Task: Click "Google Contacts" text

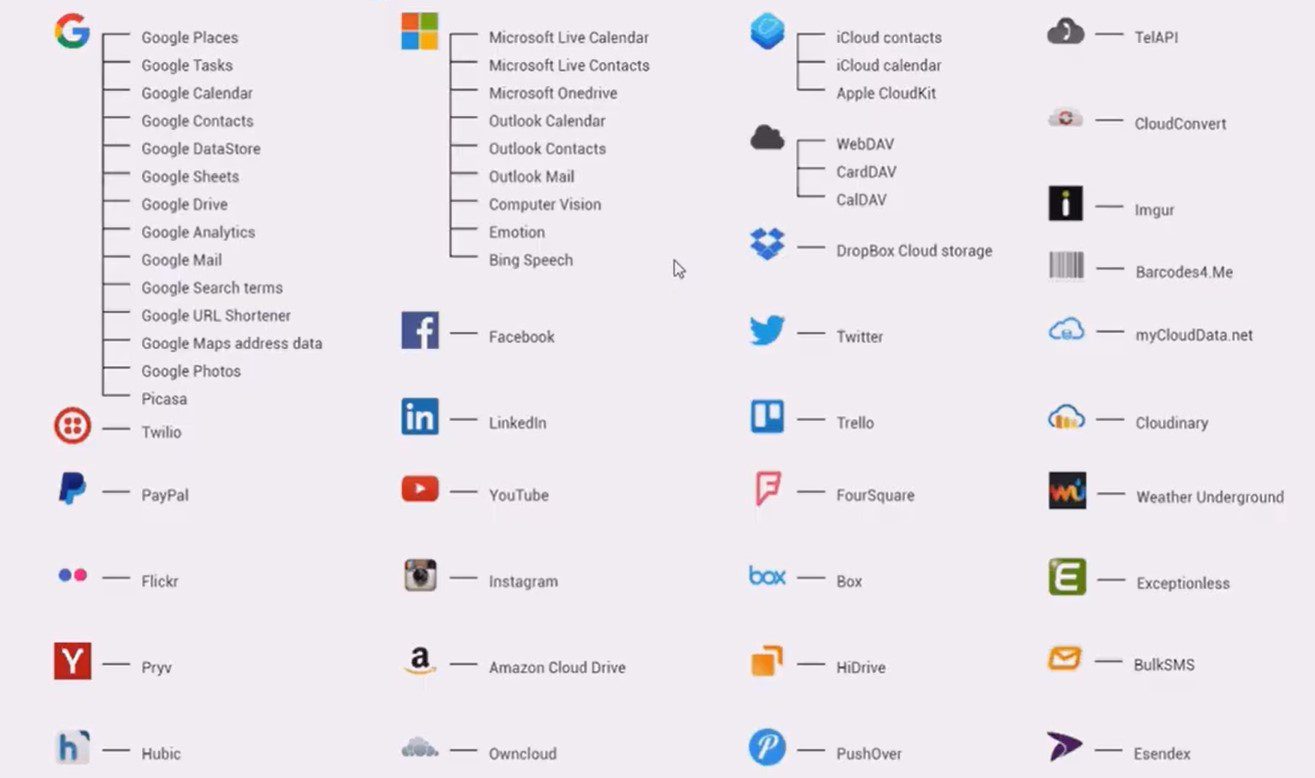Action: tap(197, 121)
